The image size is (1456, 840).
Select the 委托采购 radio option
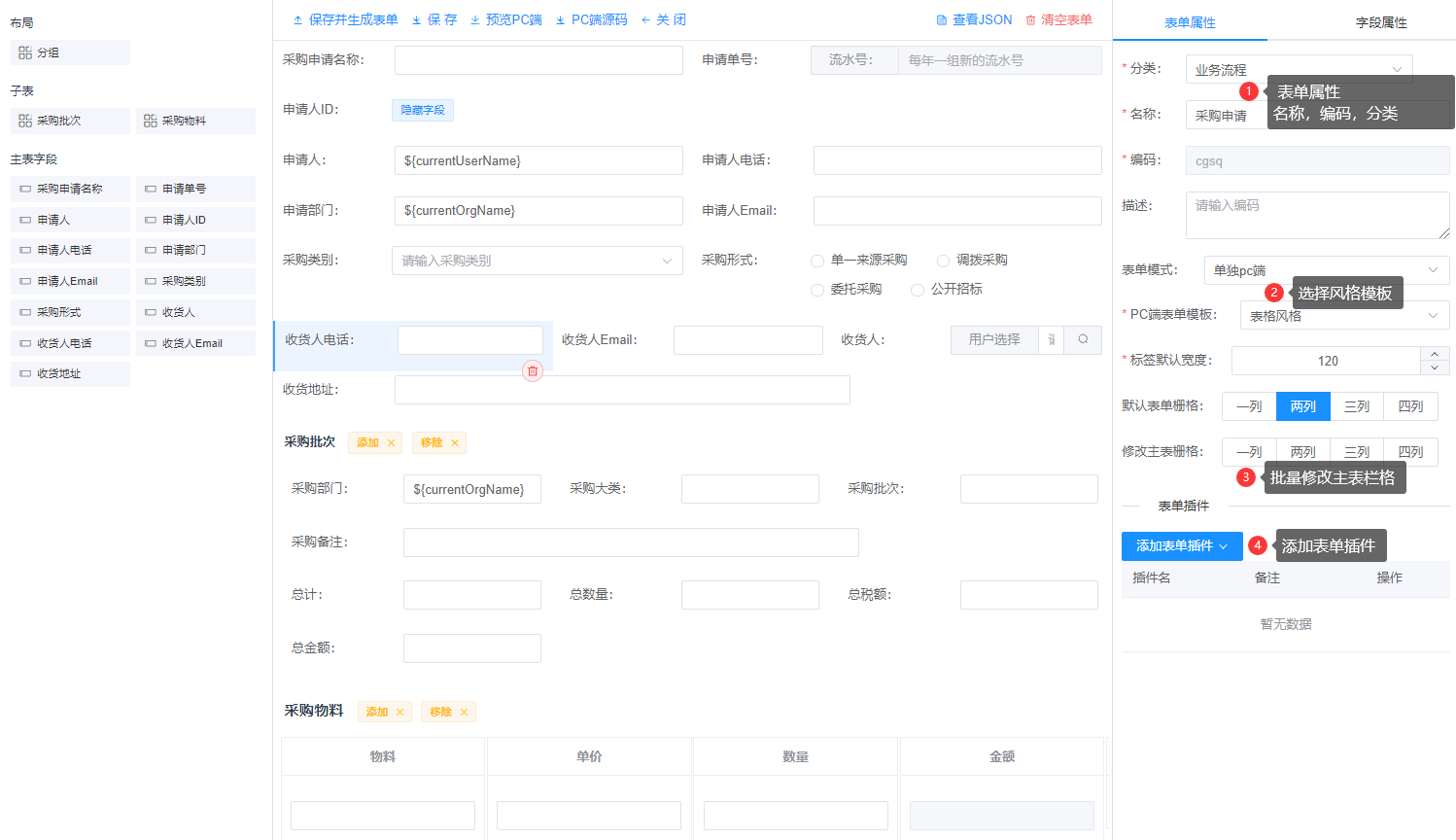(x=847, y=289)
